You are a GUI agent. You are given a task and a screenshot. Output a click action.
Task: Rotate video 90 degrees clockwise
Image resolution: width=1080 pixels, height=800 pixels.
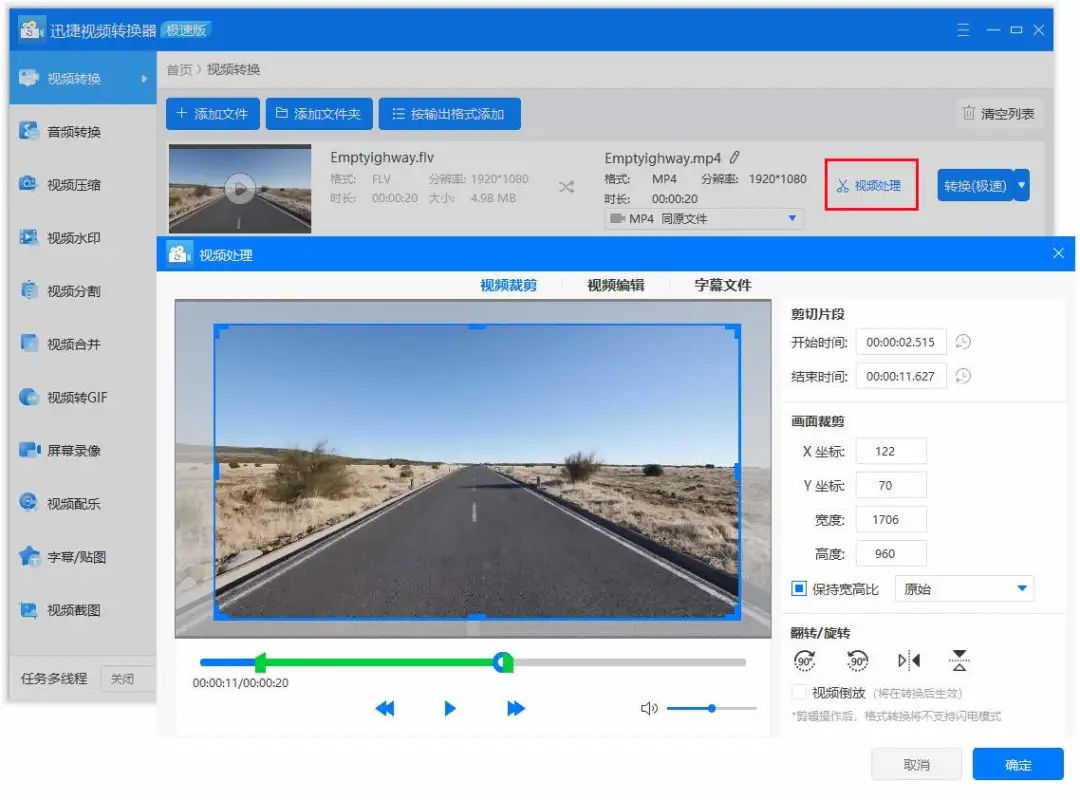[804, 660]
